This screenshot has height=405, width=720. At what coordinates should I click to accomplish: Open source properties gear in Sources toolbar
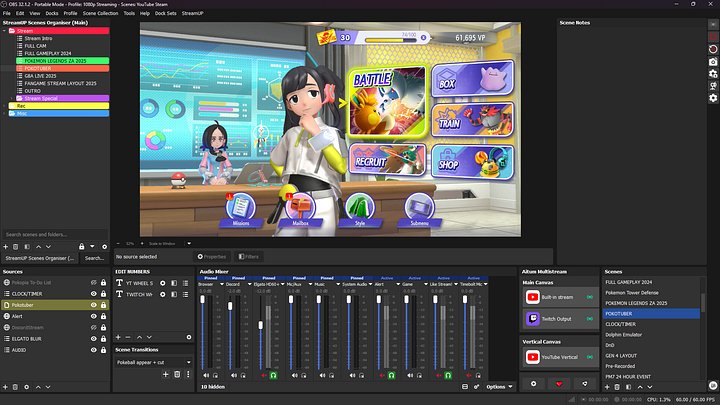26,387
